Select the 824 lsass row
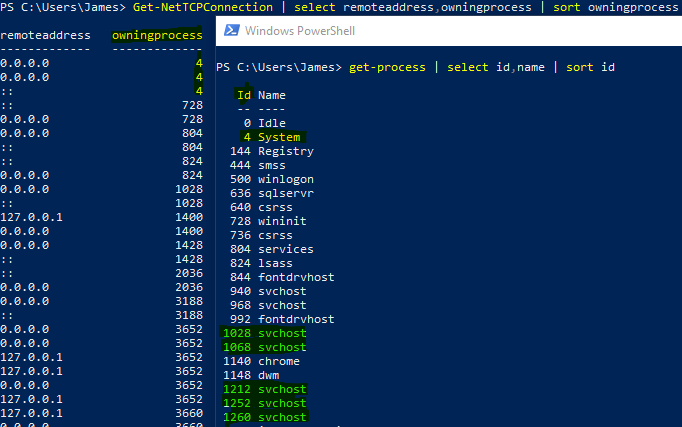This screenshot has height=427, width=682. [261, 263]
